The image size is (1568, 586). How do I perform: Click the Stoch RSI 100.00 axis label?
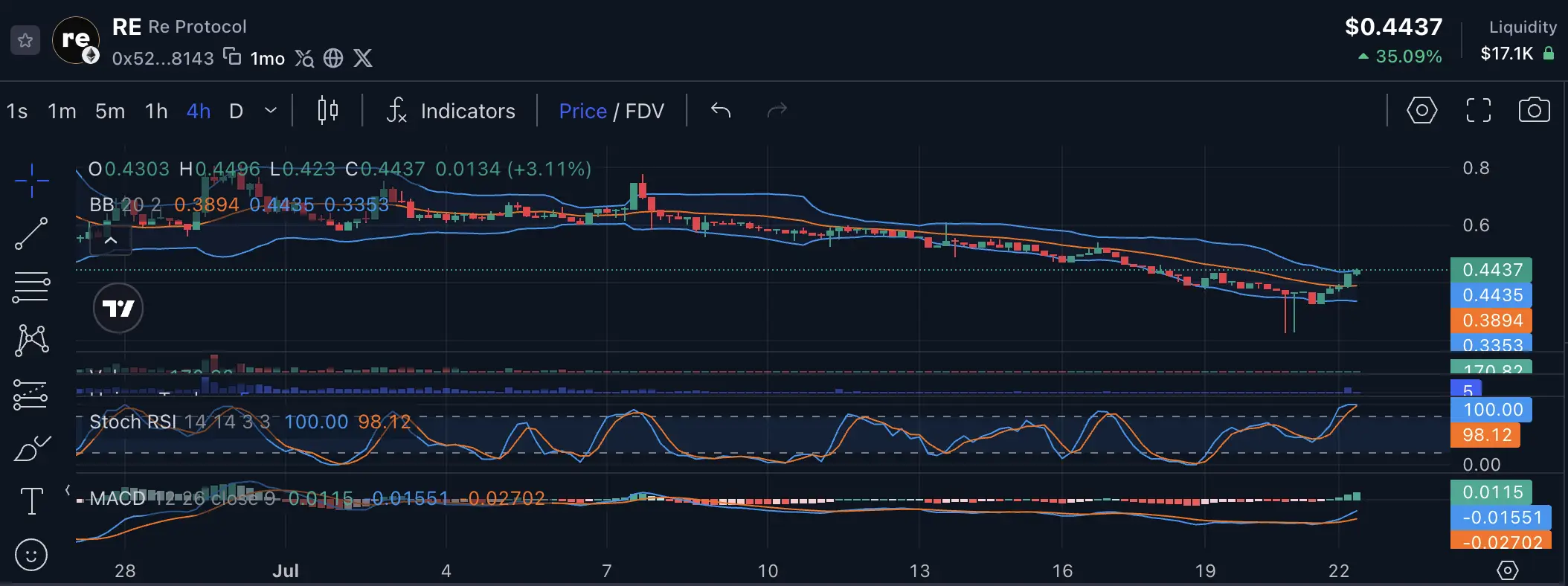[x=1491, y=410]
